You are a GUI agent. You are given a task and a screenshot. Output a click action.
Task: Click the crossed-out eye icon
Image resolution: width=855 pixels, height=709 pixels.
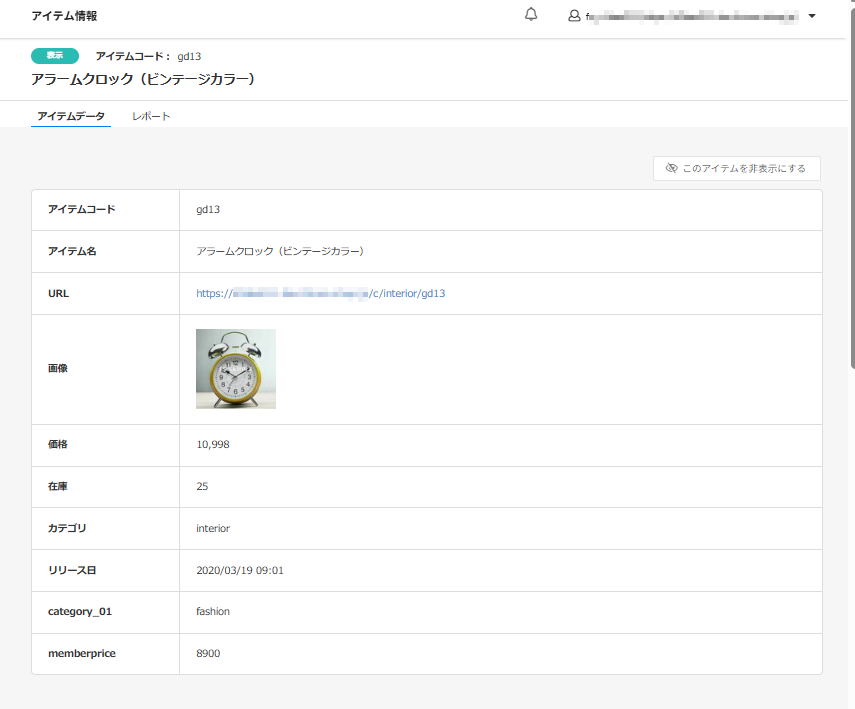(672, 168)
